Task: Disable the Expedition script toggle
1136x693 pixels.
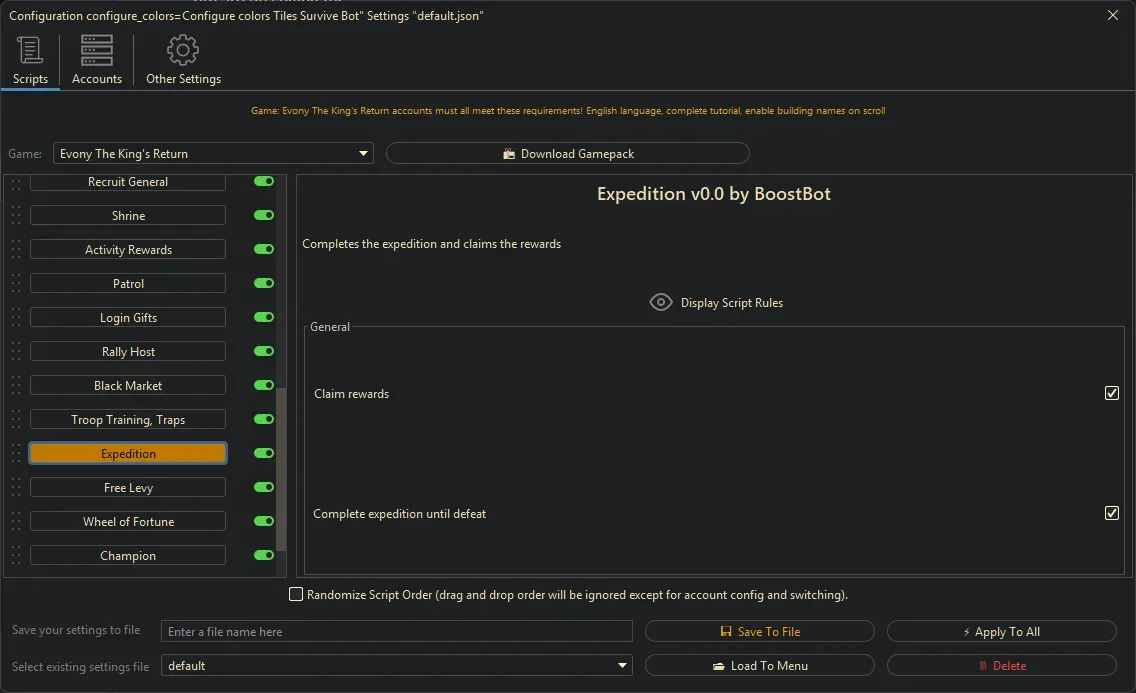Action: click(x=263, y=453)
